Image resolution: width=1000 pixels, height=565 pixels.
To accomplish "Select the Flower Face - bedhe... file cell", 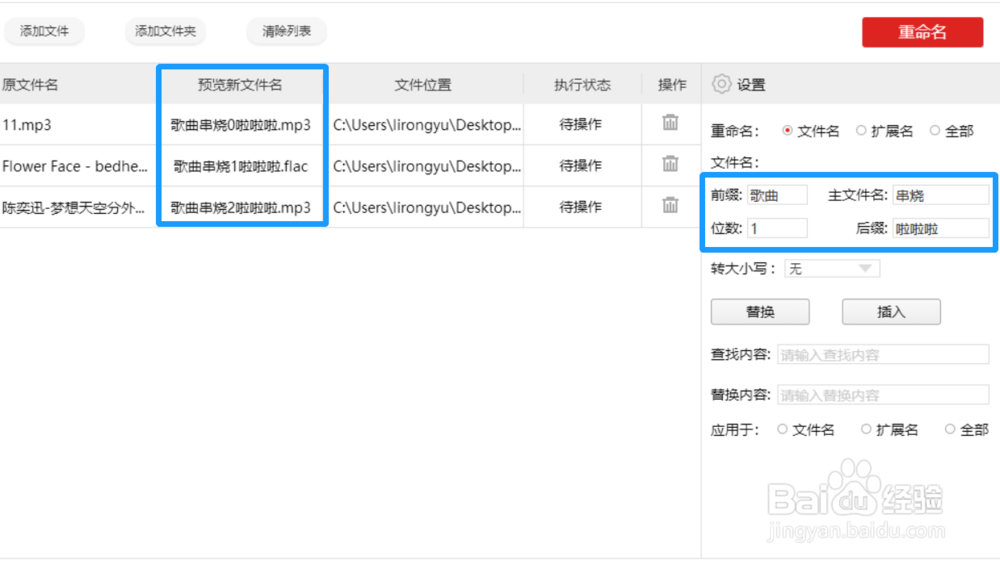I will point(75,166).
